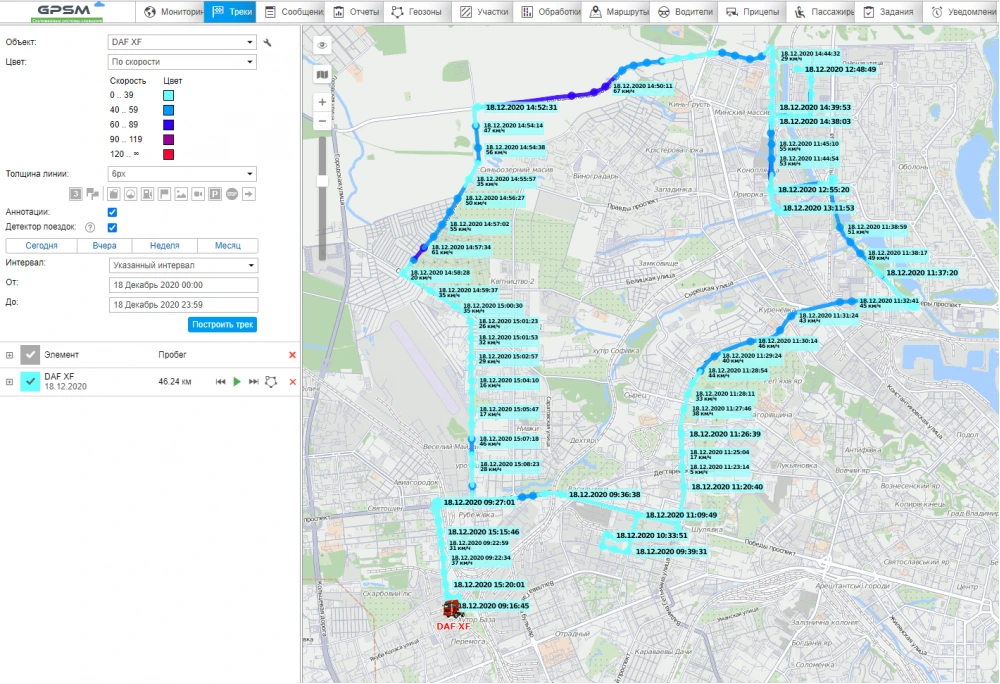Image resolution: width=1000 pixels, height=684 pixels.
Task: Open the map layers selector icon
Action: point(322,74)
